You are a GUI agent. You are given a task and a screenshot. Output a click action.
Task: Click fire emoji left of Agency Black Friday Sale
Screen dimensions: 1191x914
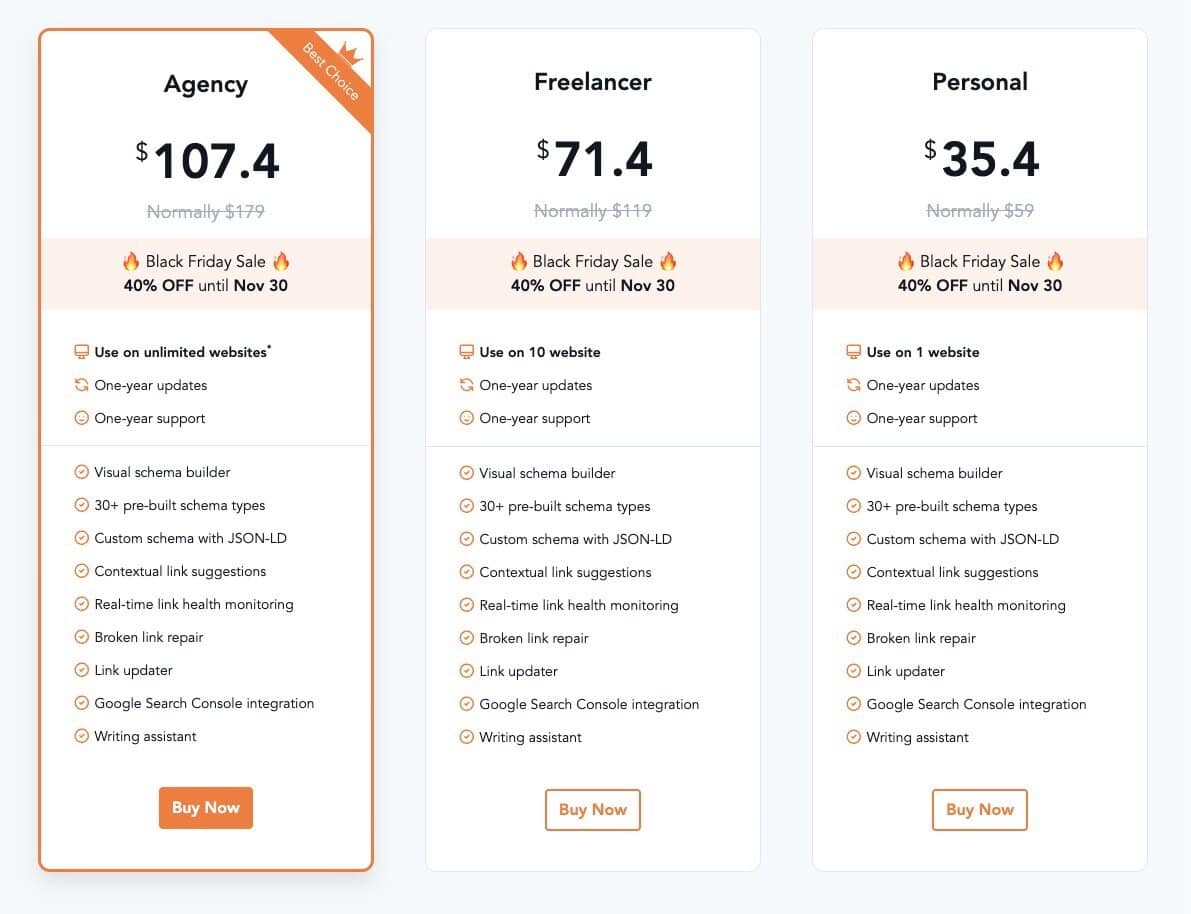[131, 262]
